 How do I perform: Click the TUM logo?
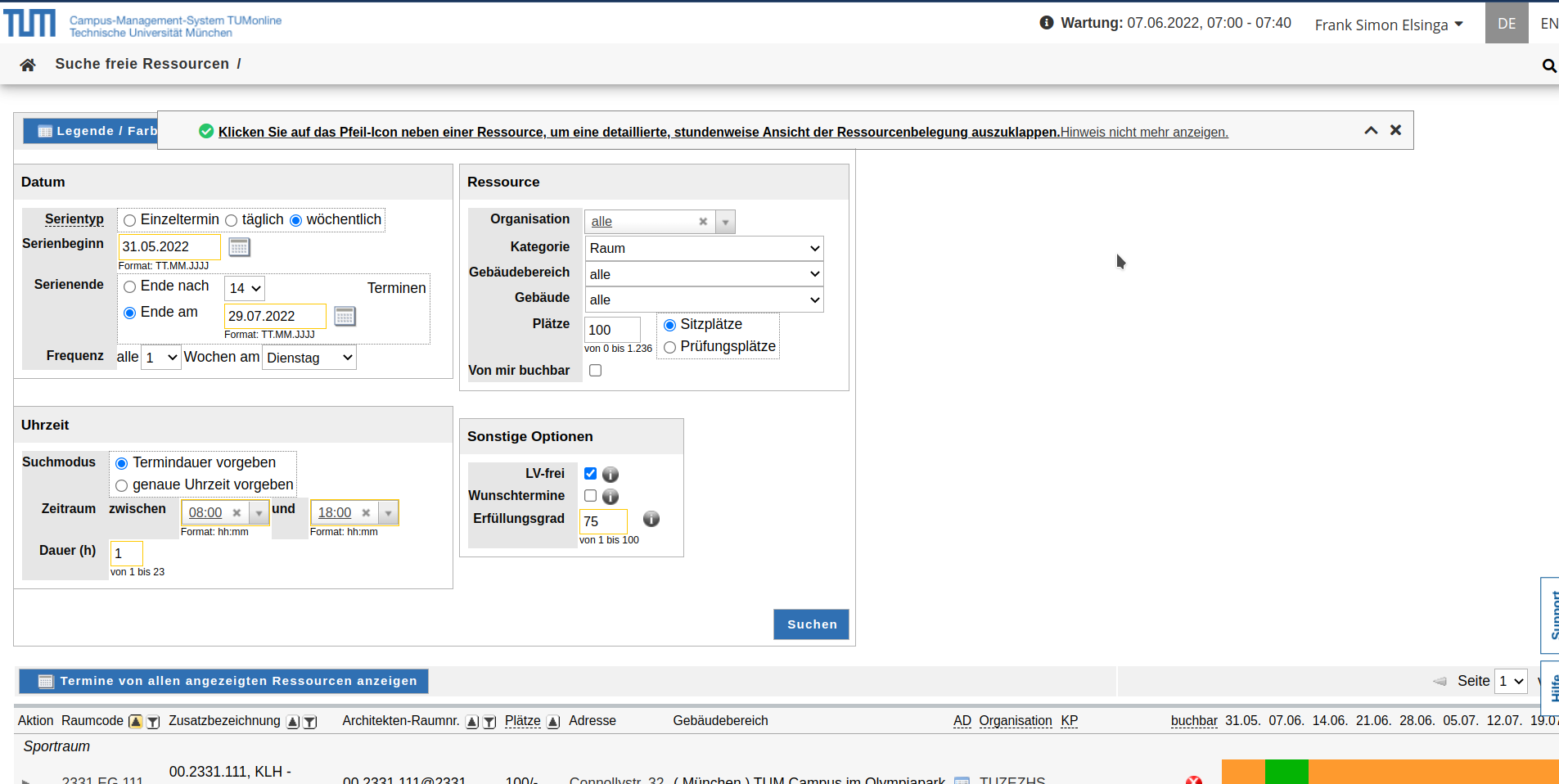click(x=29, y=23)
